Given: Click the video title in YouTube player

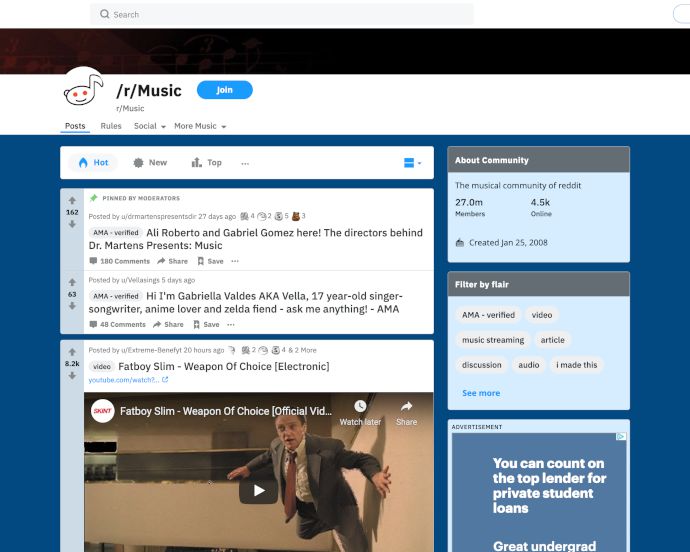Looking at the screenshot, I should (x=226, y=411).
